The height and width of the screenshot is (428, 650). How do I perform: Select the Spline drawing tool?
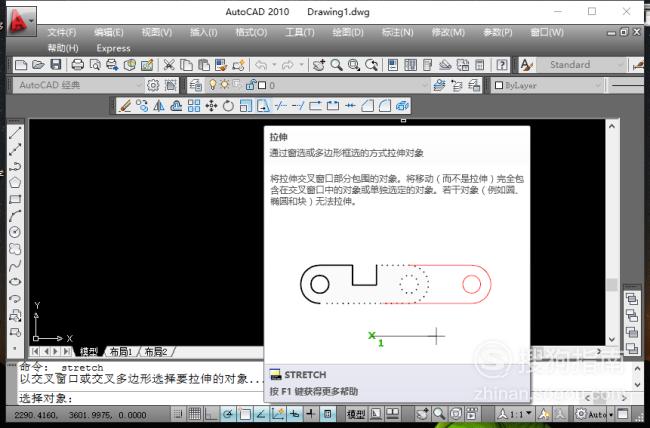coord(15,265)
